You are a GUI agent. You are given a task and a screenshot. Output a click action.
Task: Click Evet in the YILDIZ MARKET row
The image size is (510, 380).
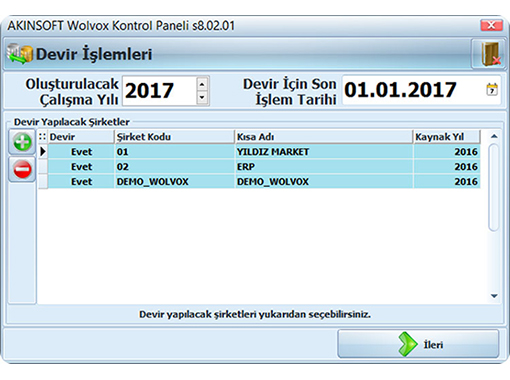tap(81, 152)
